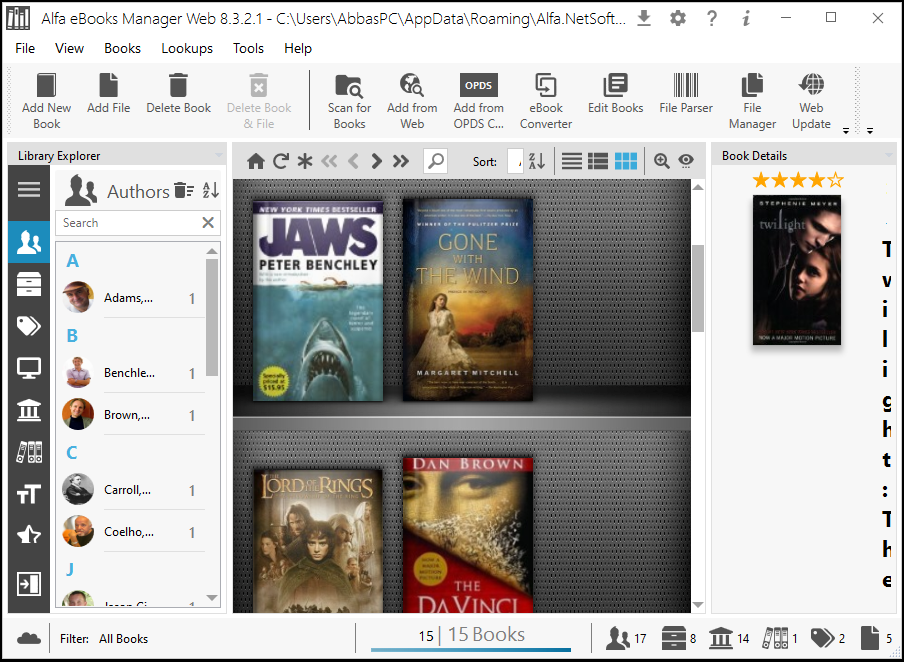Open the File Manager
The height and width of the screenshot is (662, 904).
(x=752, y=101)
